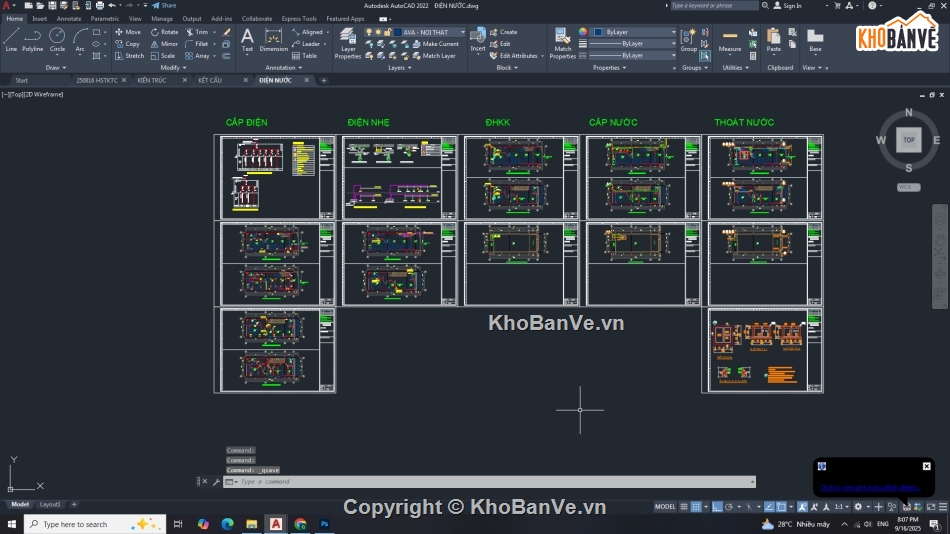Open the Annotate ribbon tab
Viewport: 950px width, 534px height.
coord(69,18)
